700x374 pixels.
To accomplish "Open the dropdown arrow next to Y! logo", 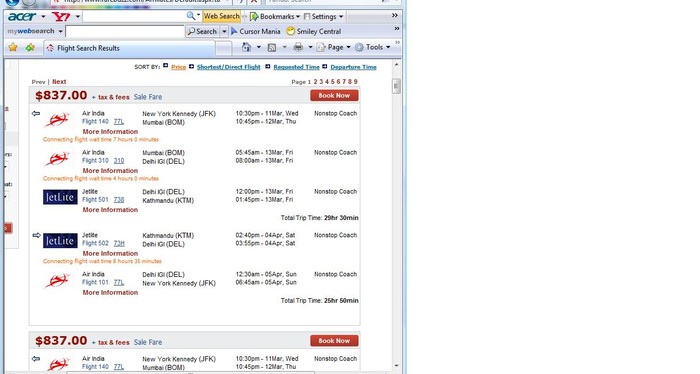I will tap(78, 17).
